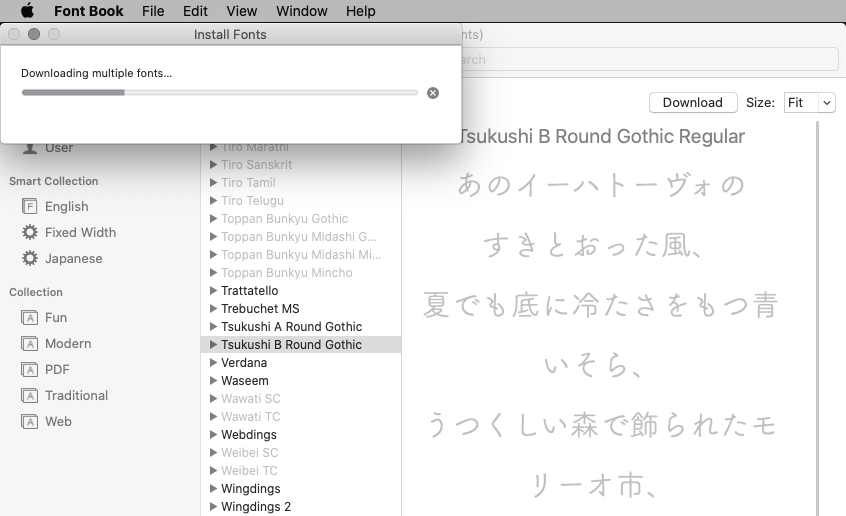Screen dimensions: 846x516
Task: Expand the Trattatello font family
Action: pos(213,291)
